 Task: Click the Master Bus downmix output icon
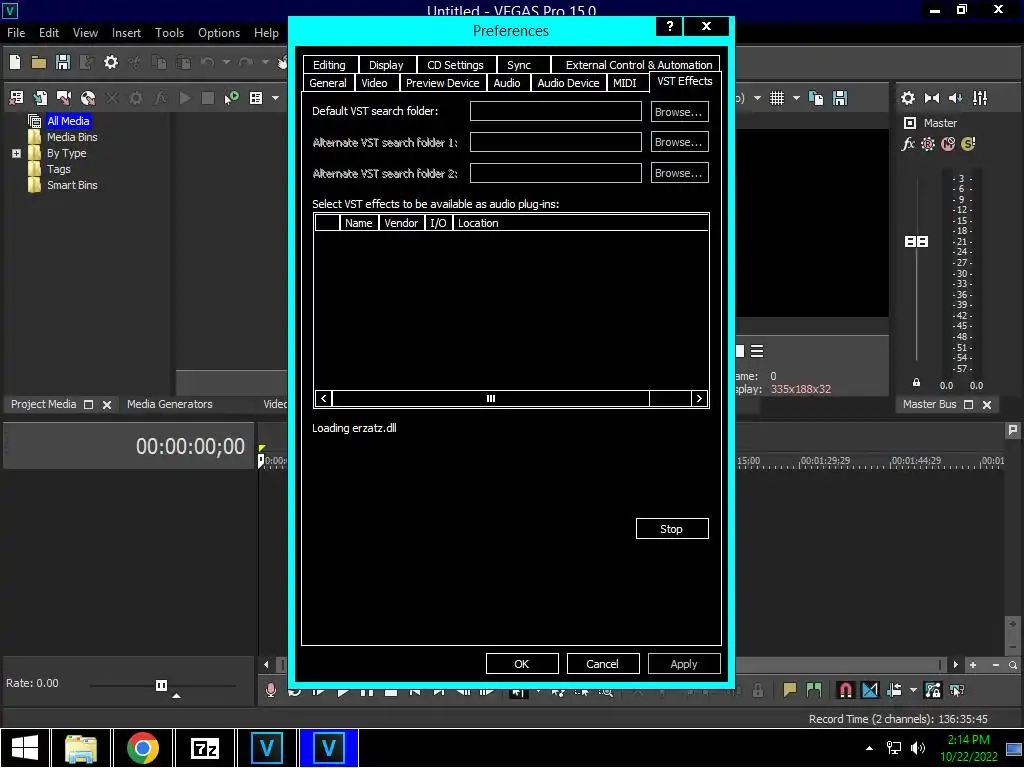932,98
